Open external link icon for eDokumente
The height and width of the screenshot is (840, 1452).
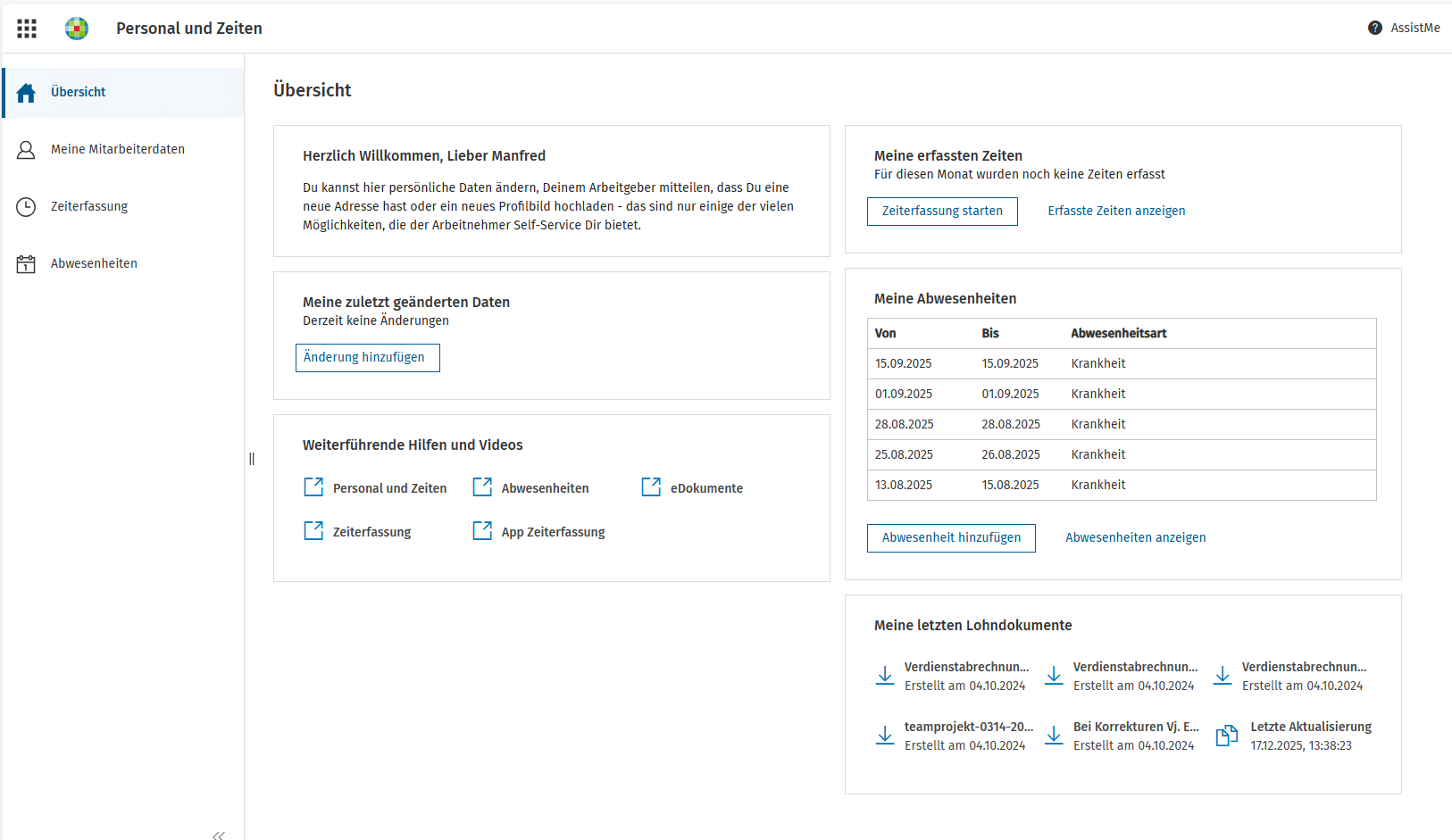[x=651, y=487]
